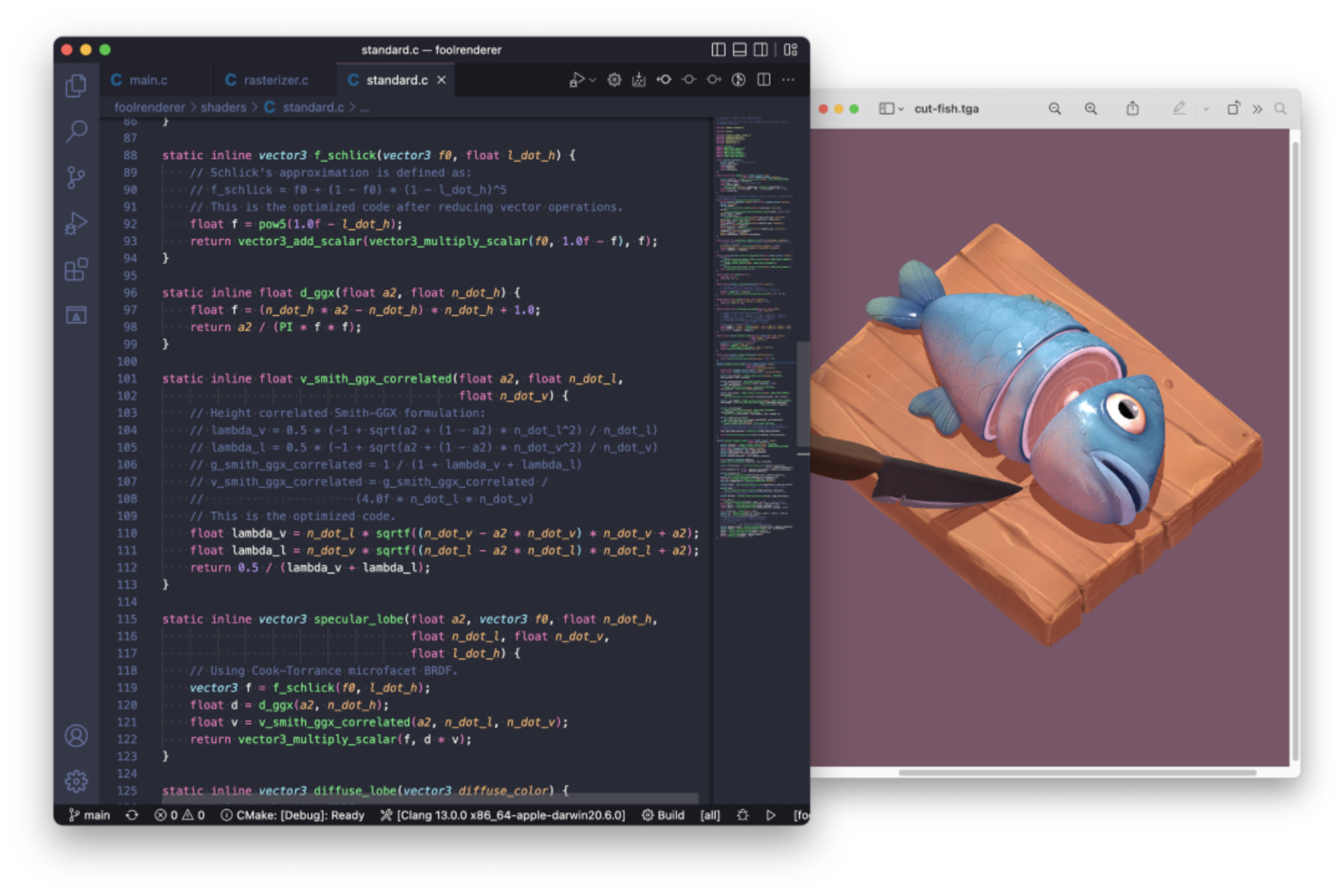This screenshot has width=1344, height=896.
Task: Split the editor to the right
Action: (763, 80)
